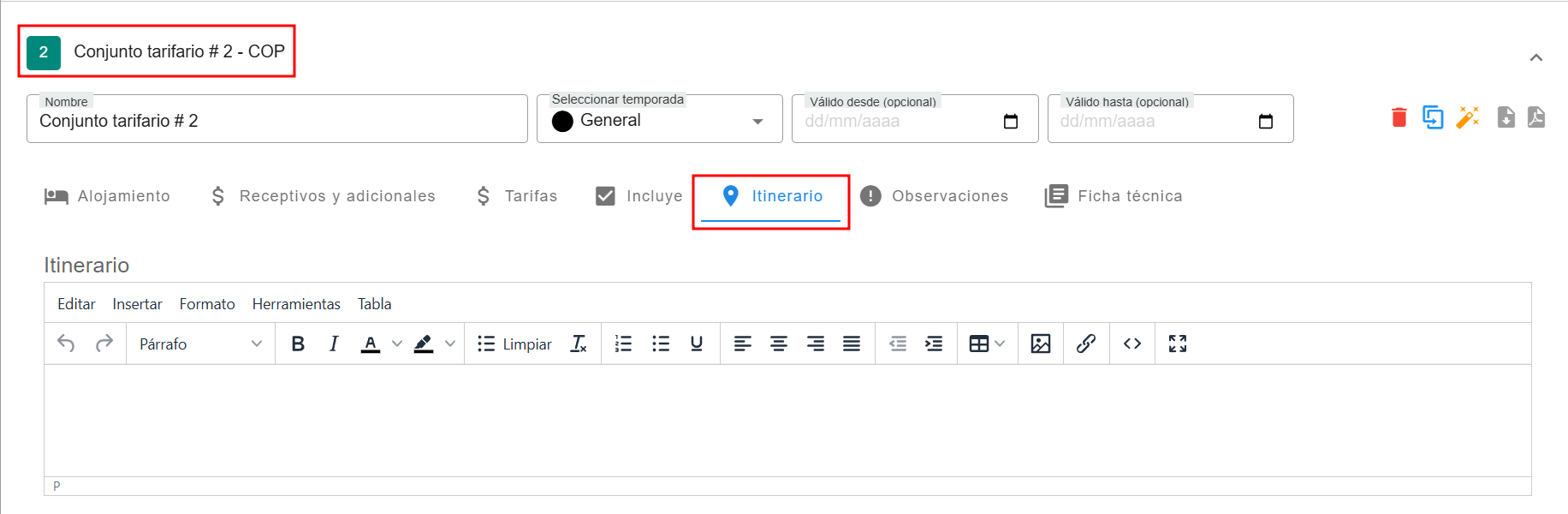
Task: Collapse the Conjunto tarifario # 2 section
Action: click(x=1535, y=57)
